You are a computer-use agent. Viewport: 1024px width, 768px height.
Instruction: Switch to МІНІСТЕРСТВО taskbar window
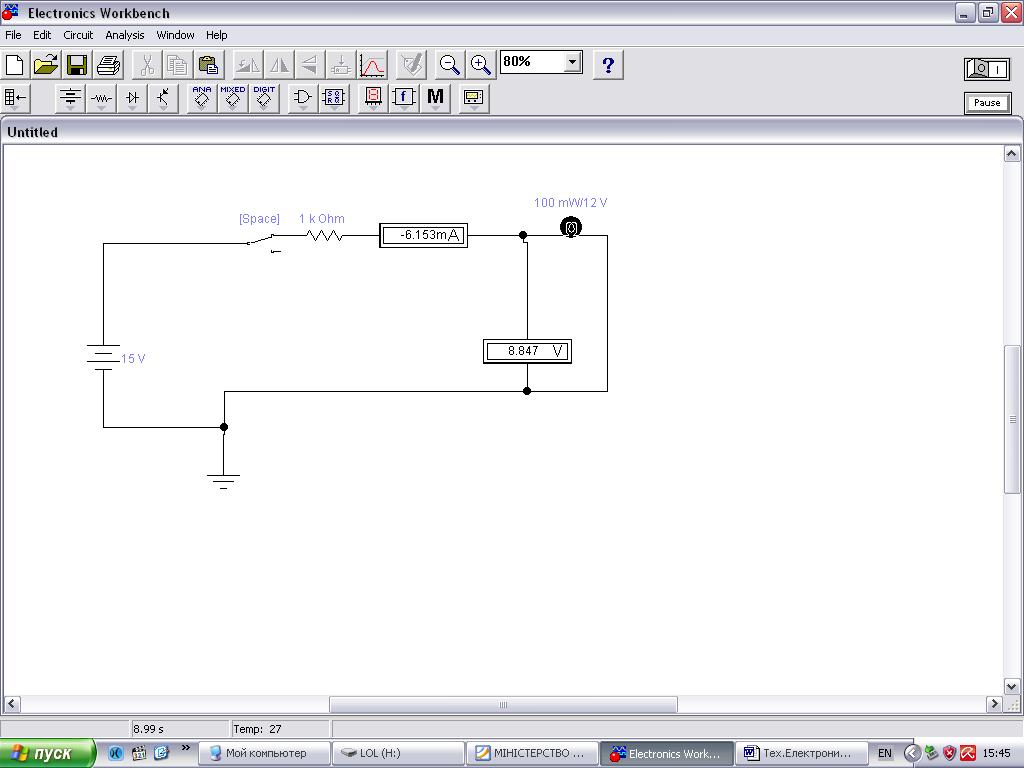pos(533,753)
